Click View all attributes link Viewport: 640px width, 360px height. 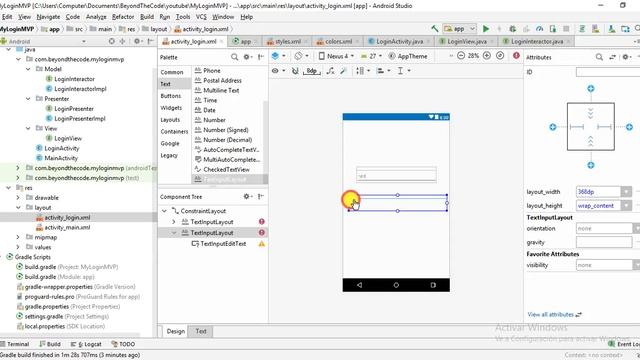pyautogui.click(x=551, y=314)
